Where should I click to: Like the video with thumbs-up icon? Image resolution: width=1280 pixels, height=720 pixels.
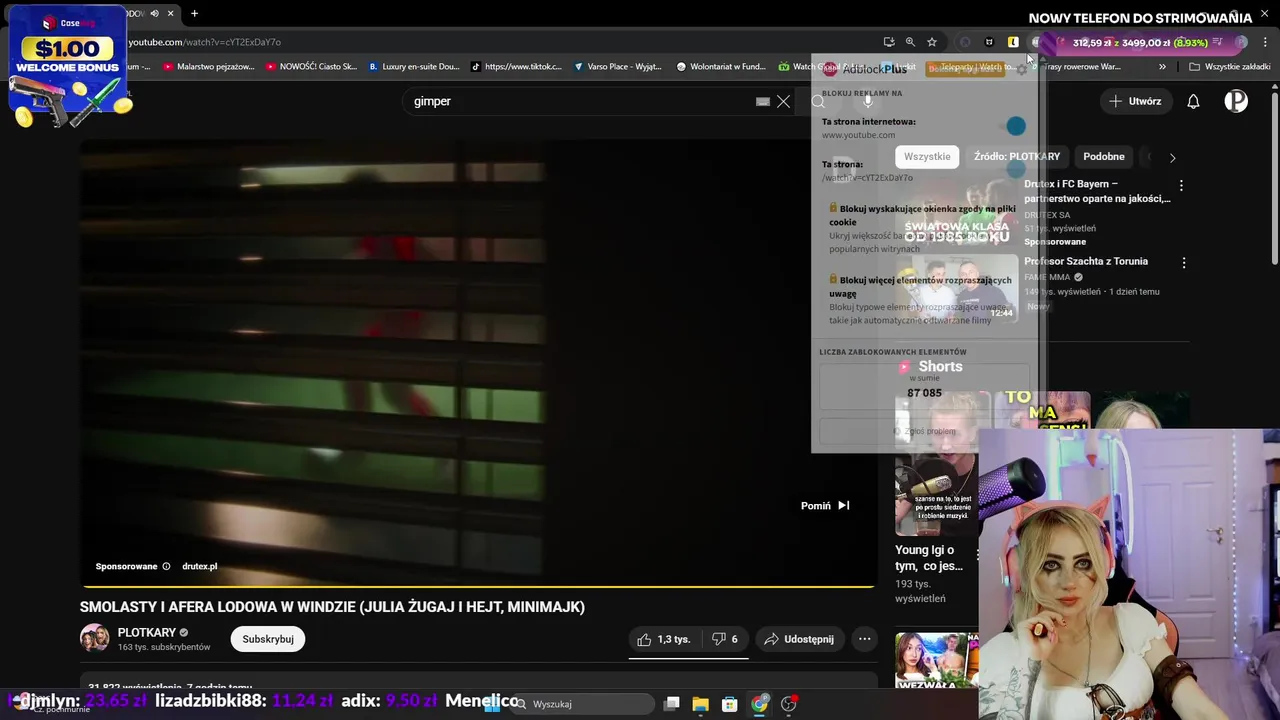665,639
